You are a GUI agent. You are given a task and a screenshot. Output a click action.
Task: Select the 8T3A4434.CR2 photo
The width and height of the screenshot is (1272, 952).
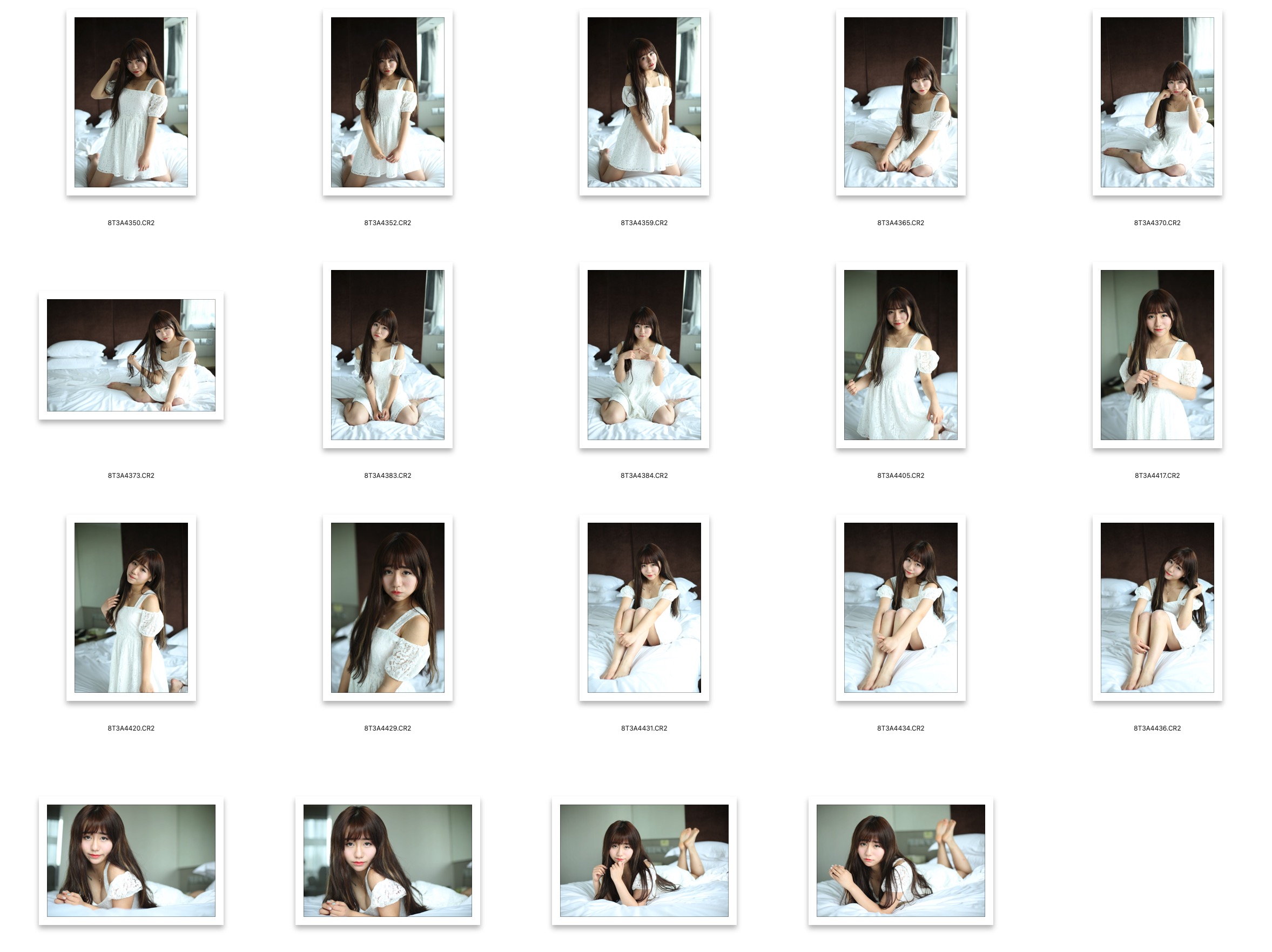900,607
